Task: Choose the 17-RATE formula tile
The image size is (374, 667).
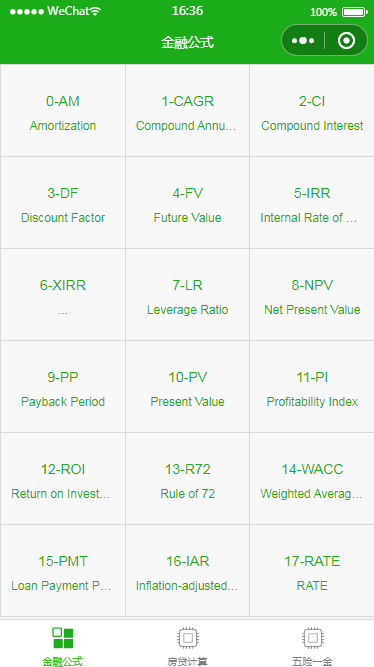Action: 312,570
